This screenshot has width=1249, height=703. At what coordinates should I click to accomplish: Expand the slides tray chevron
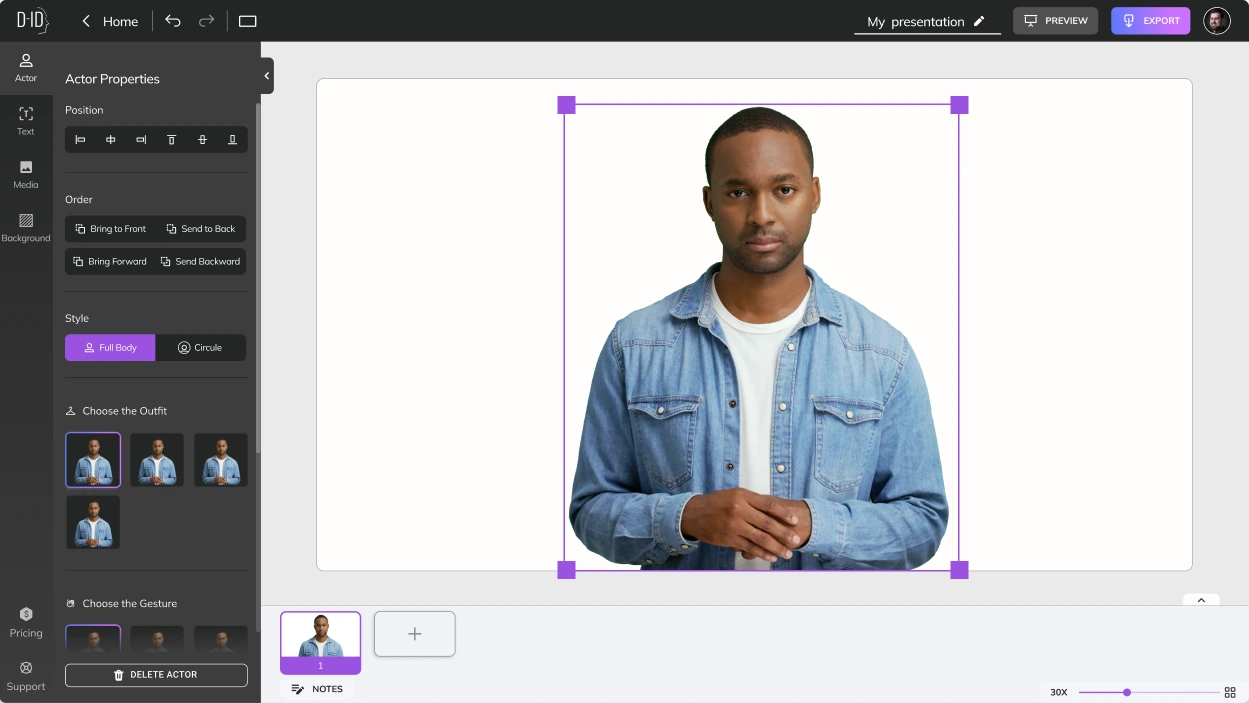pyautogui.click(x=1201, y=600)
